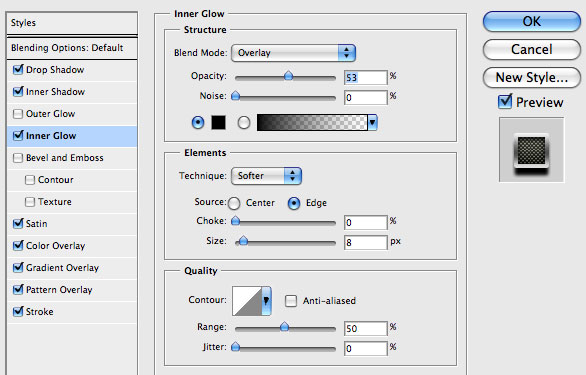Click the Cancel button
The image size is (586, 375).
point(531,49)
